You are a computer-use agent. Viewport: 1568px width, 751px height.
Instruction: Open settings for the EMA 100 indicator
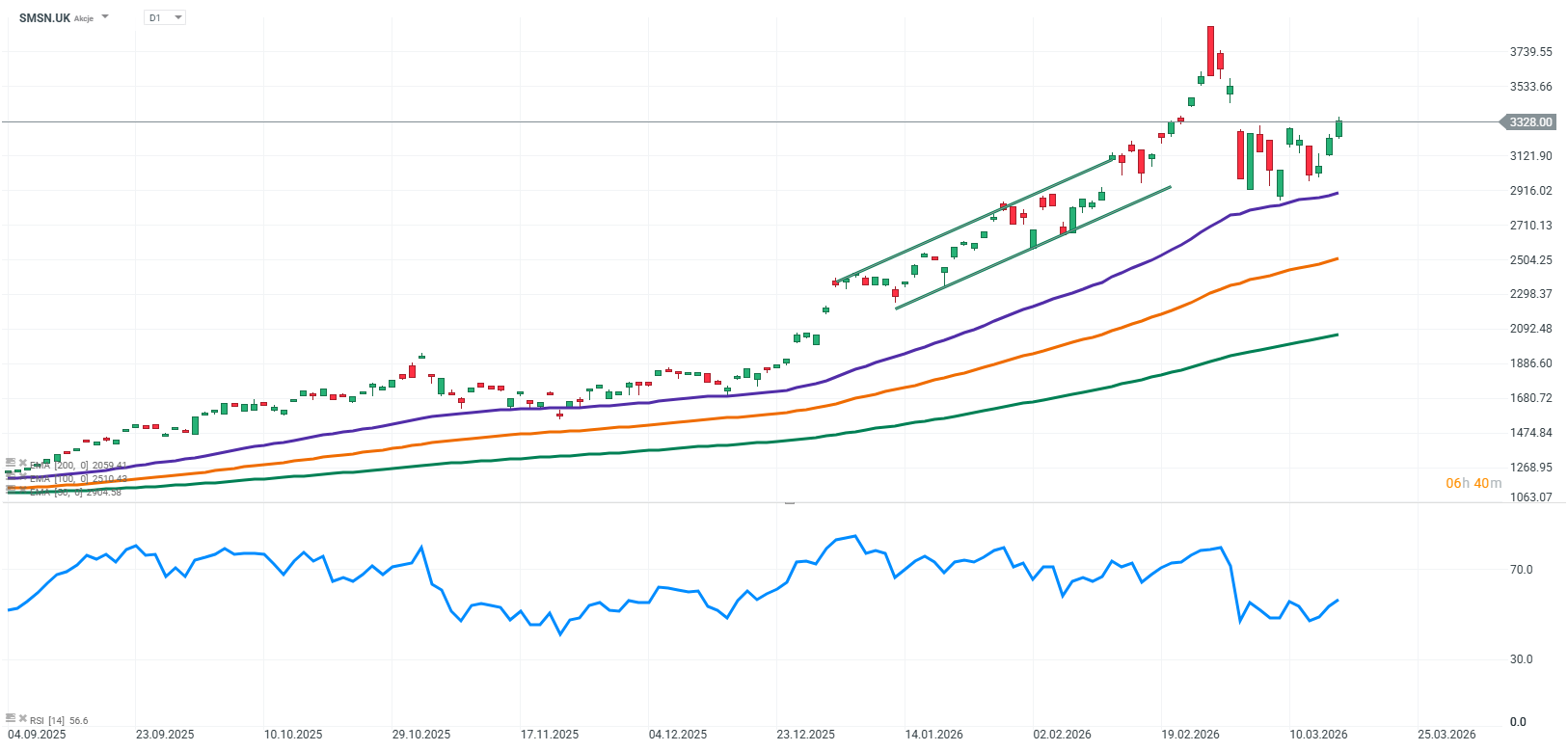tap(11, 476)
